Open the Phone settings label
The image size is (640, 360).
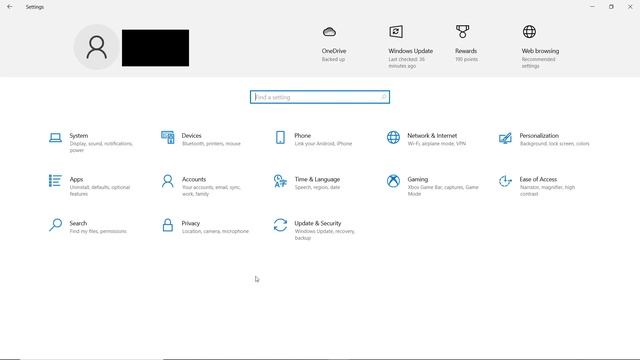click(x=303, y=136)
